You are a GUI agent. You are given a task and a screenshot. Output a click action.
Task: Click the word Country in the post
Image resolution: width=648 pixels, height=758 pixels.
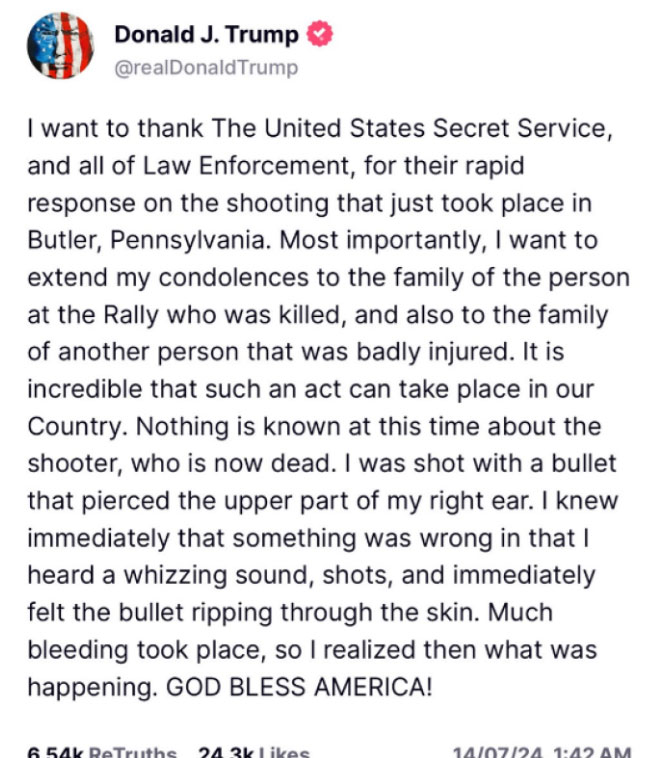point(75,427)
